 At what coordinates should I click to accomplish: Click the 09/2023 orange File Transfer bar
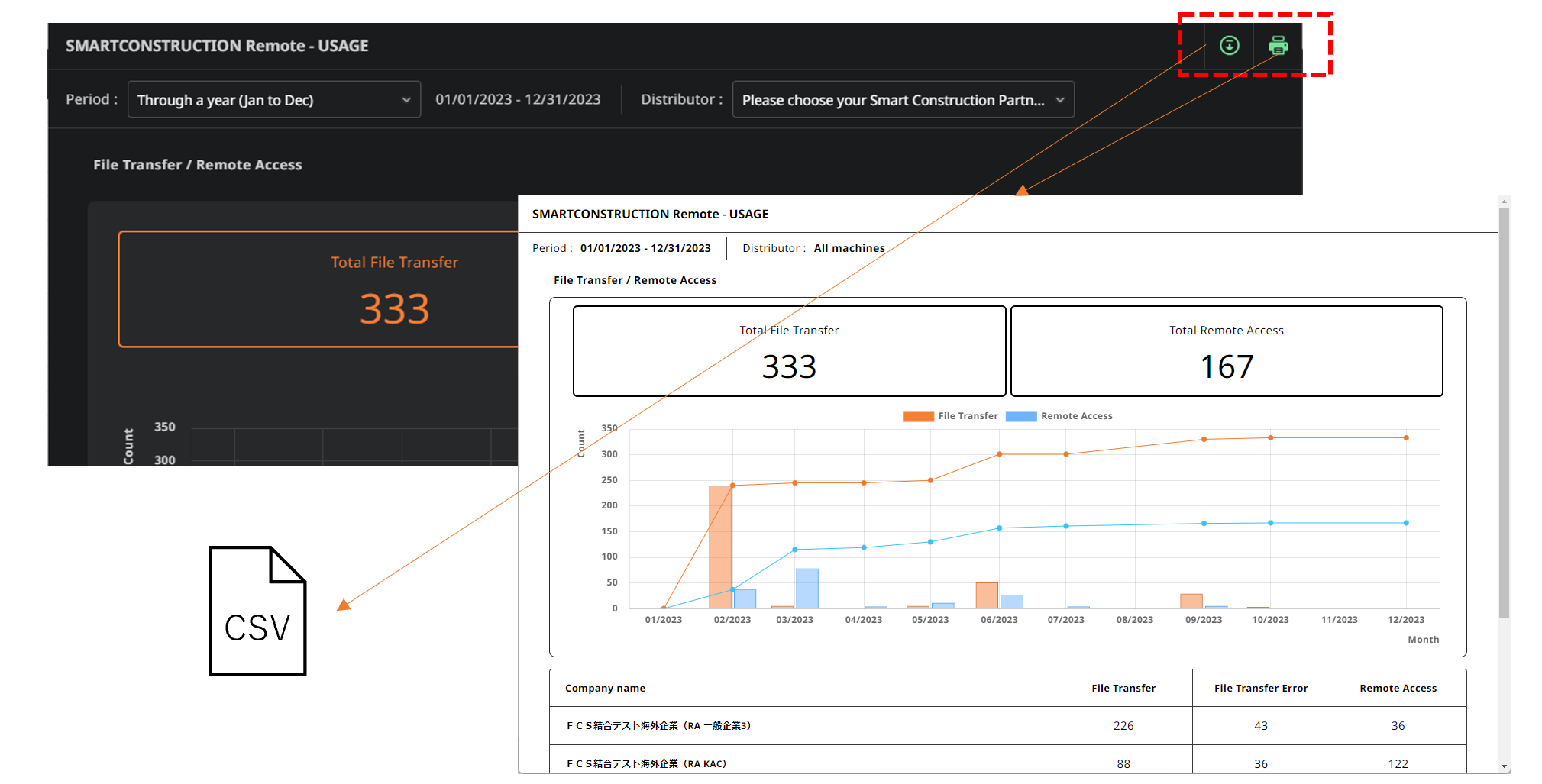coord(1191,601)
